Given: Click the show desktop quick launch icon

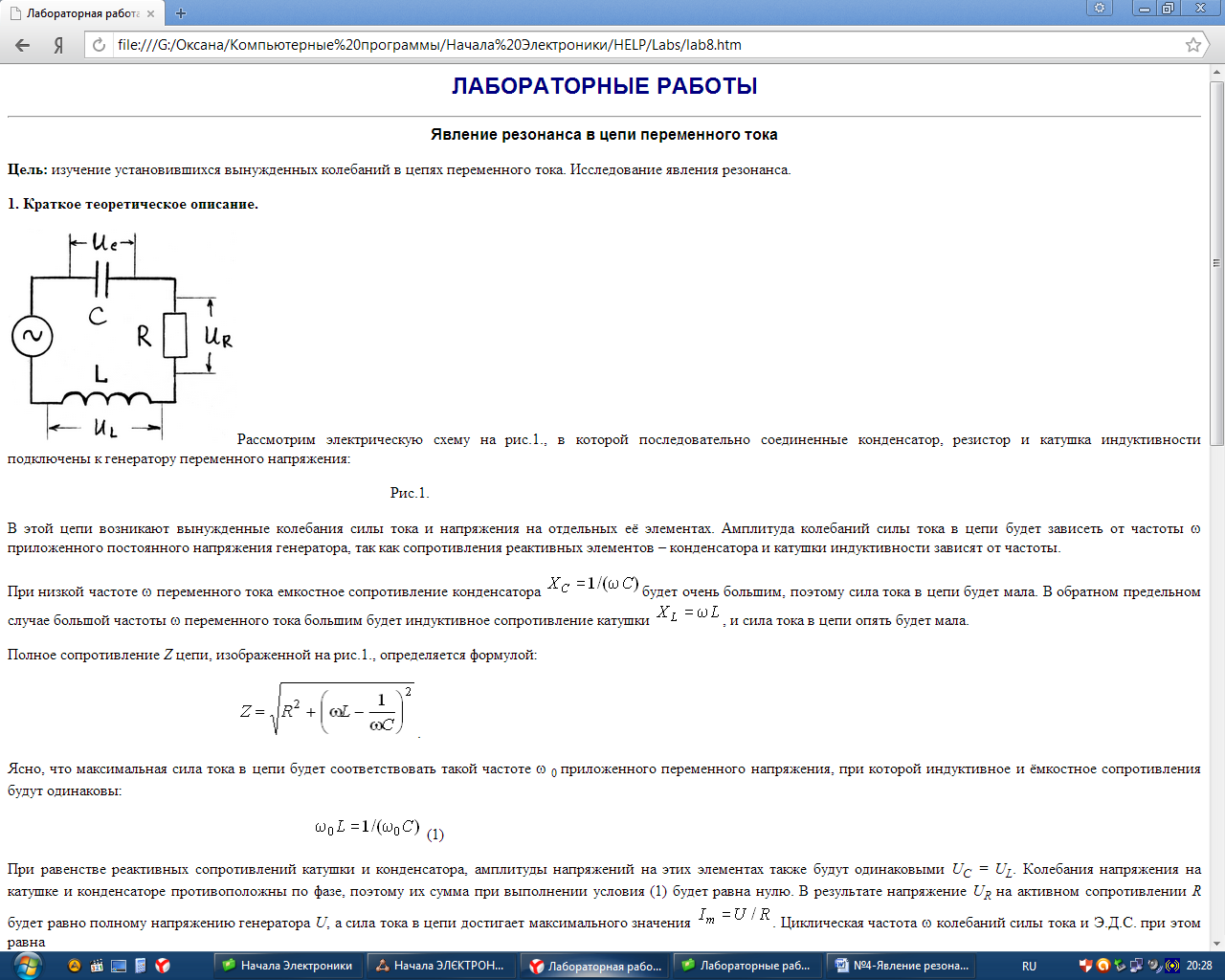Looking at the screenshot, I should (x=119, y=966).
